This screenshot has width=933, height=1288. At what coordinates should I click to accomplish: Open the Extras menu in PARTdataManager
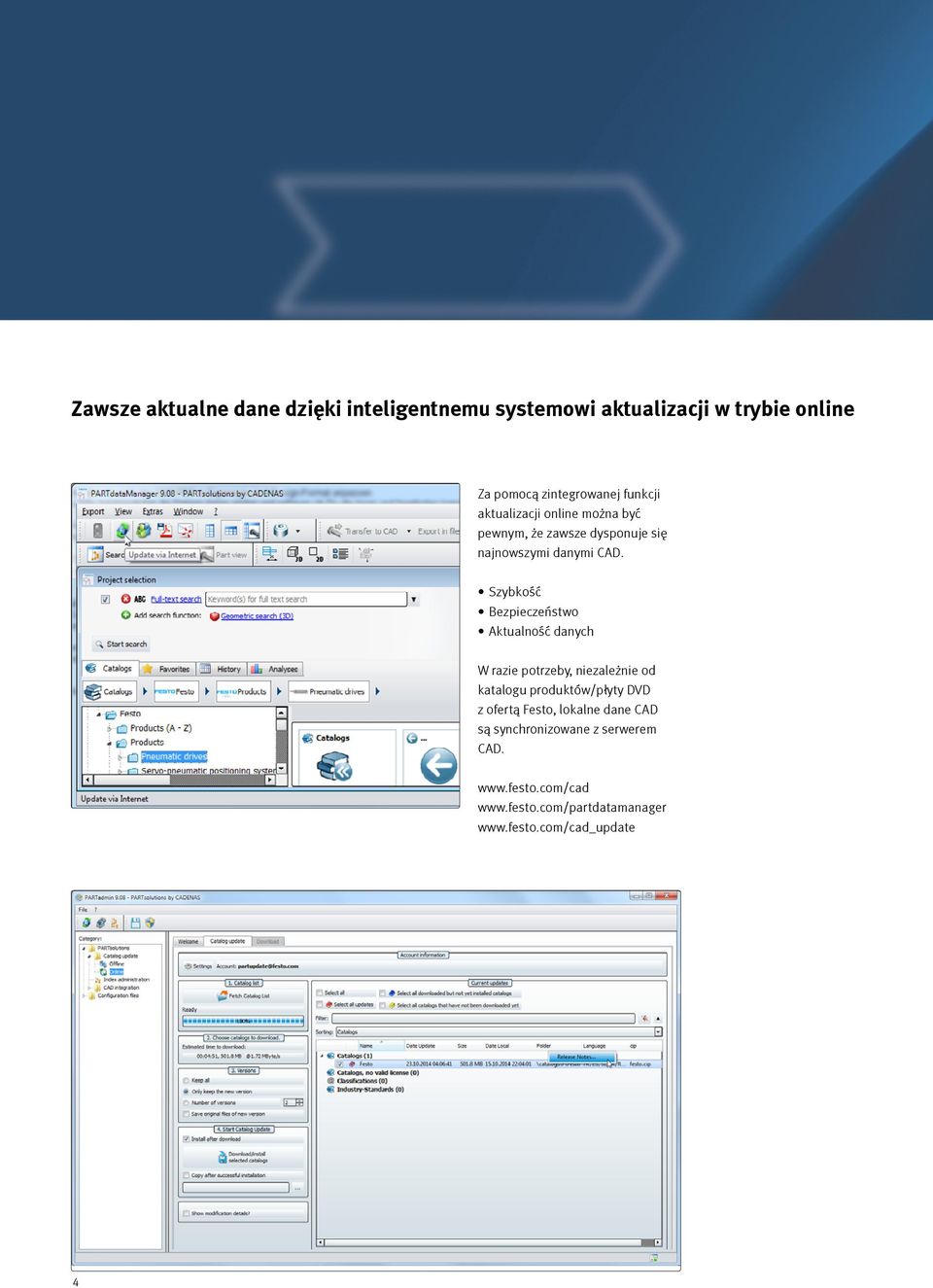[x=153, y=511]
